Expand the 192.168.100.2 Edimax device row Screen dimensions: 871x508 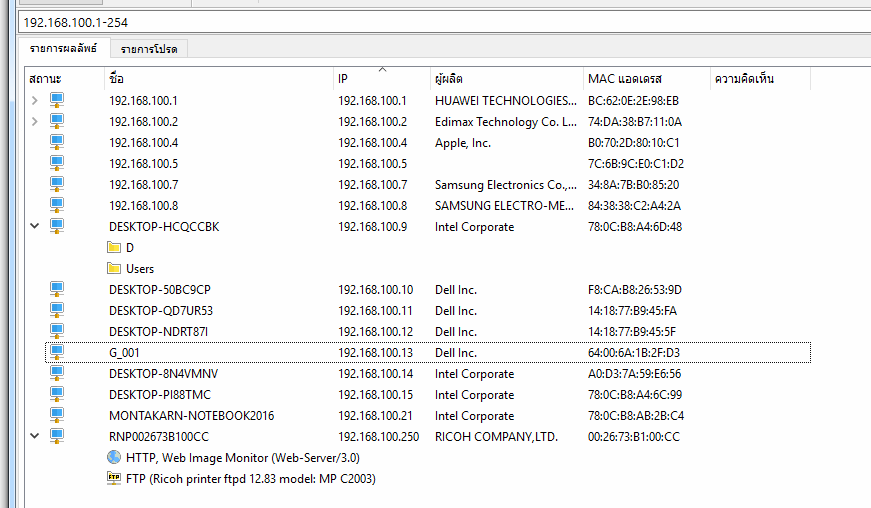coord(35,121)
